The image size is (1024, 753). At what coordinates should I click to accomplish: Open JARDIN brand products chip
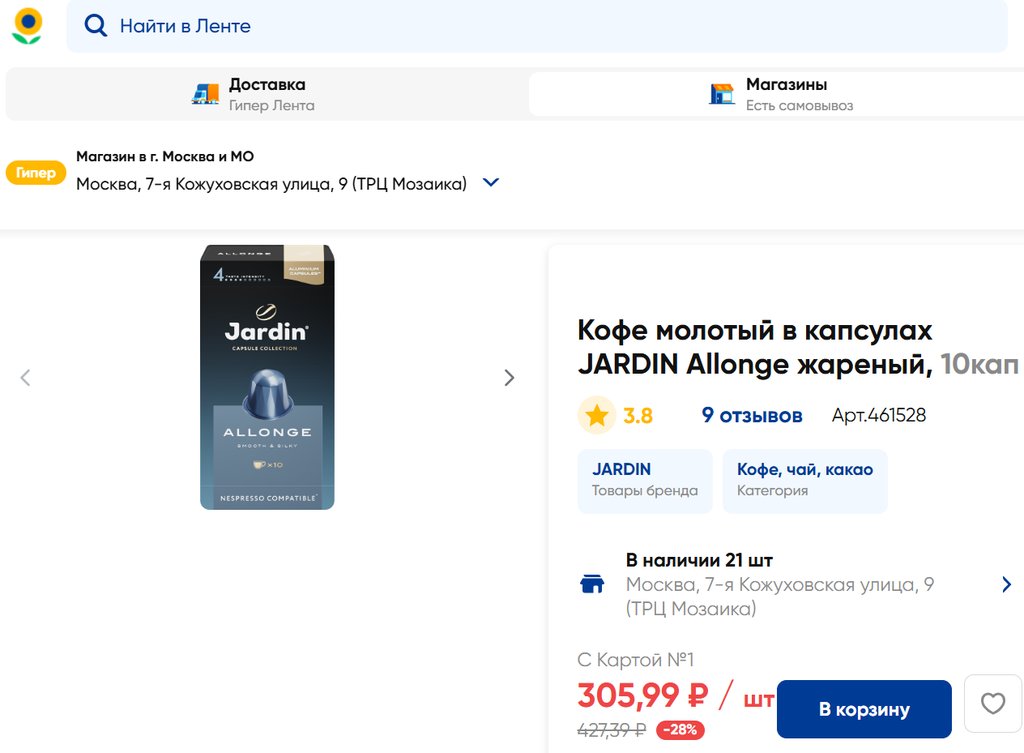(x=645, y=481)
